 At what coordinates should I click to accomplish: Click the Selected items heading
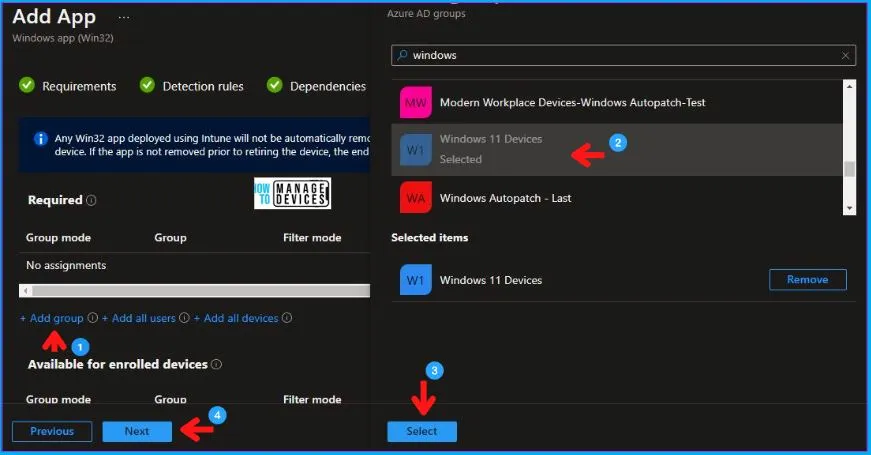pos(429,238)
